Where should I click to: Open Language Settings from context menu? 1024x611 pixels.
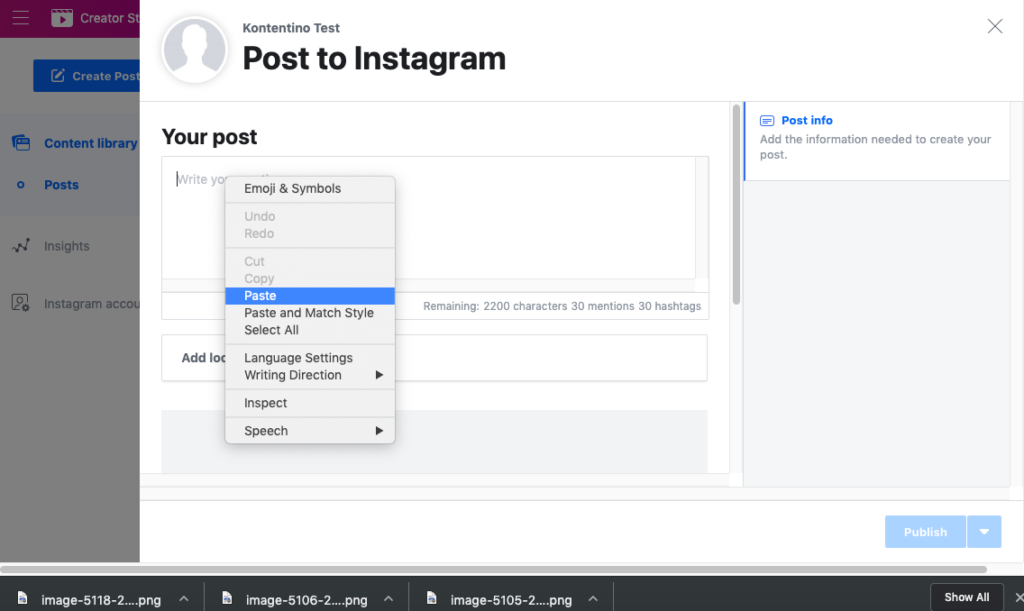(x=310, y=358)
